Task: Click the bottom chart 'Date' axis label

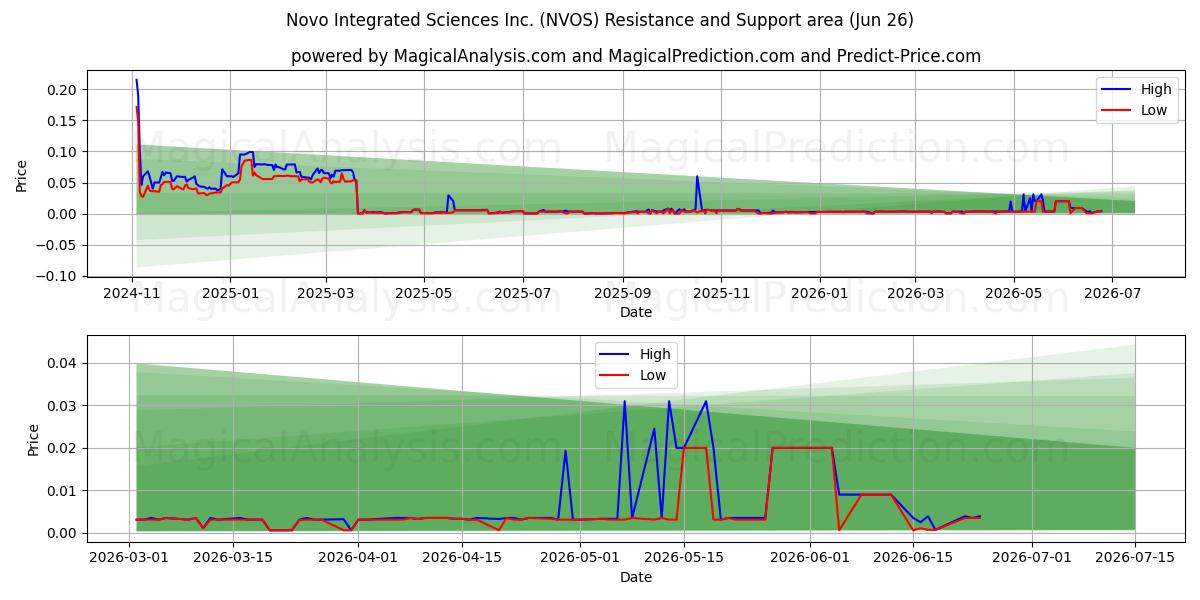Action: (636, 577)
